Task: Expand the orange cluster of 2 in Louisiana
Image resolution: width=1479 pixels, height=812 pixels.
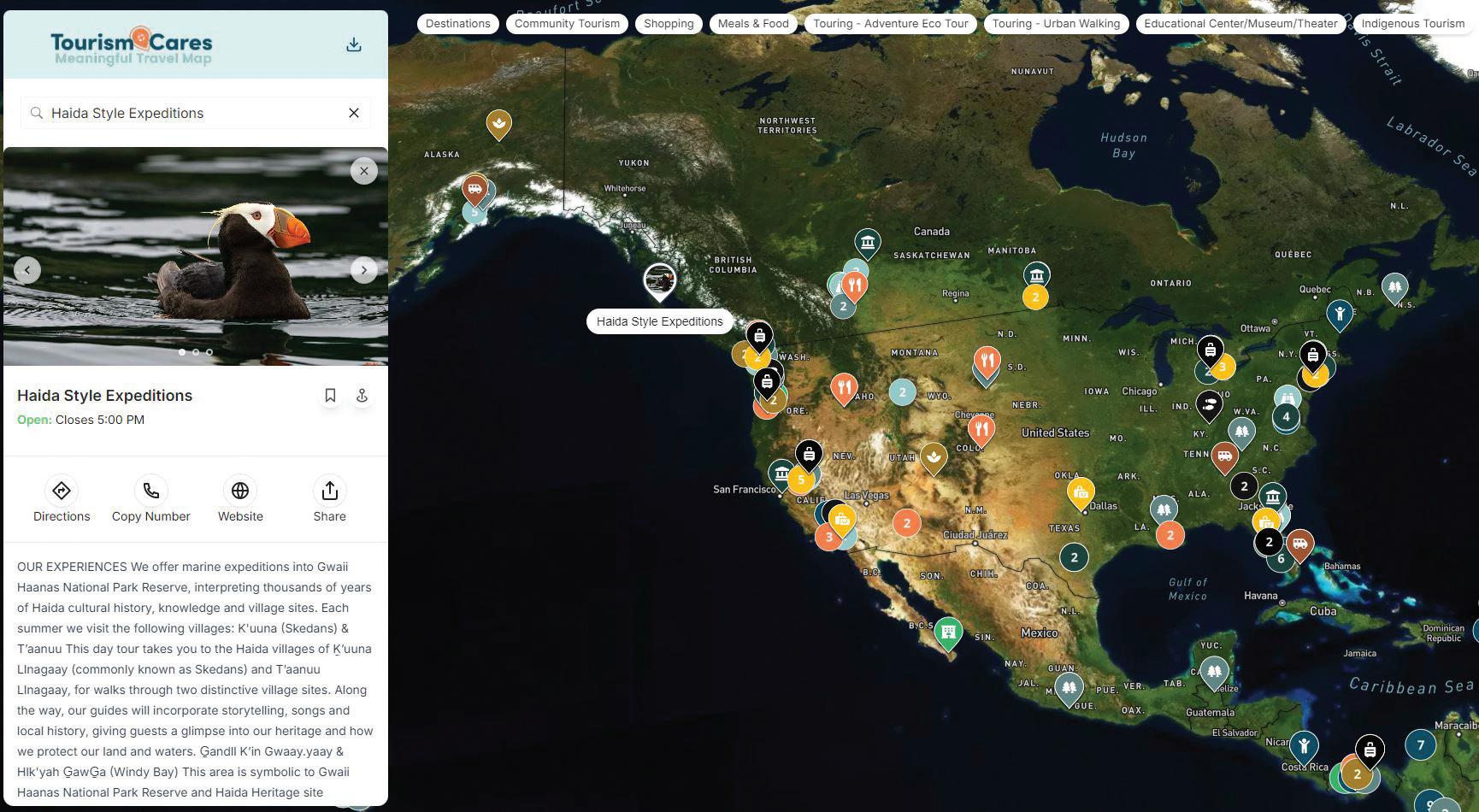Action: pyautogui.click(x=1170, y=535)
